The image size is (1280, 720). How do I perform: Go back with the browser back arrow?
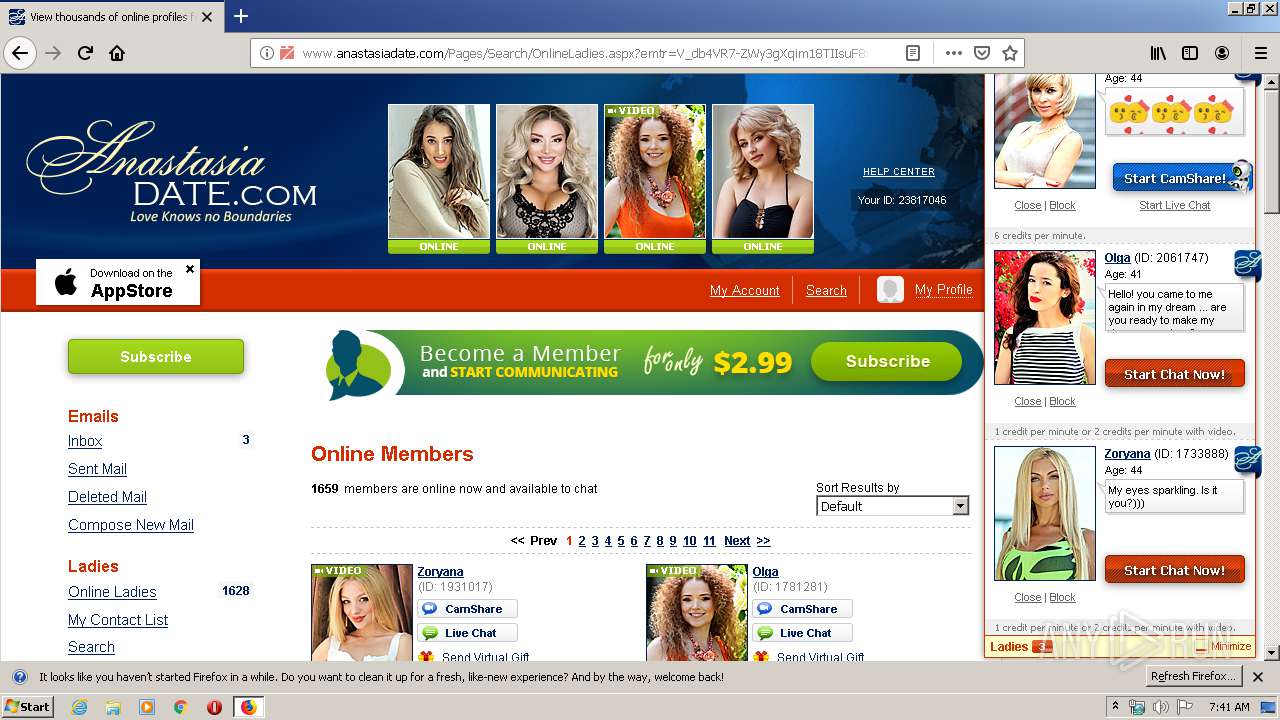point(20,53)
